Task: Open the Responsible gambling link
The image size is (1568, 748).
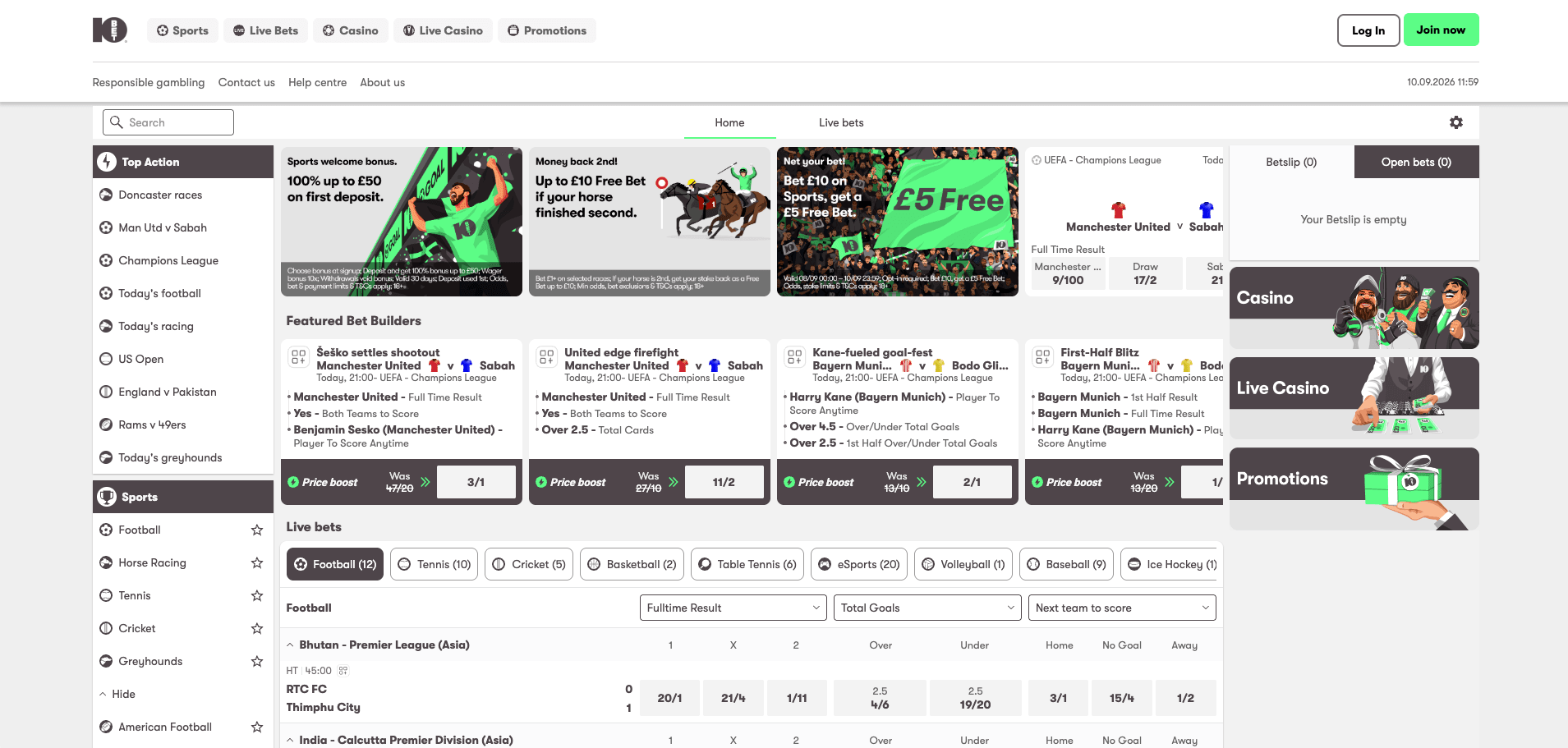Action: point(149,82)
